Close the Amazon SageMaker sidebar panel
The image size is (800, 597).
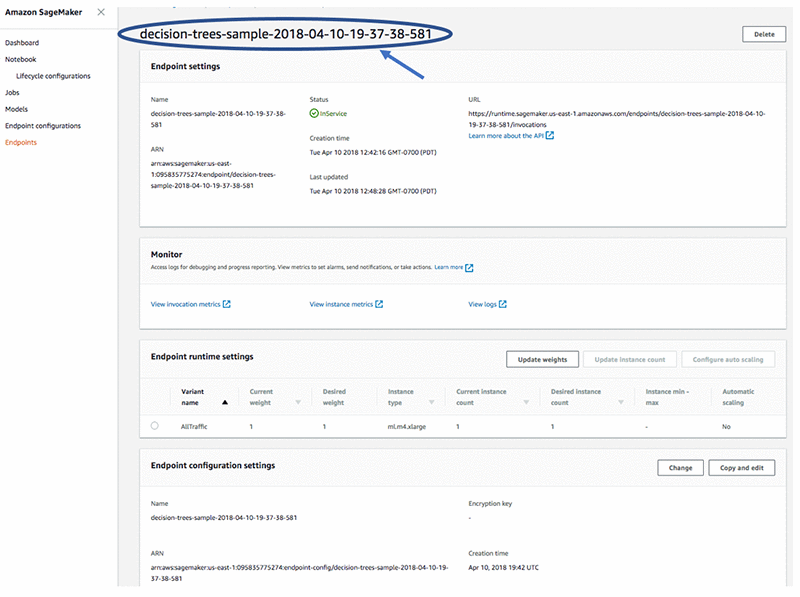101,12
